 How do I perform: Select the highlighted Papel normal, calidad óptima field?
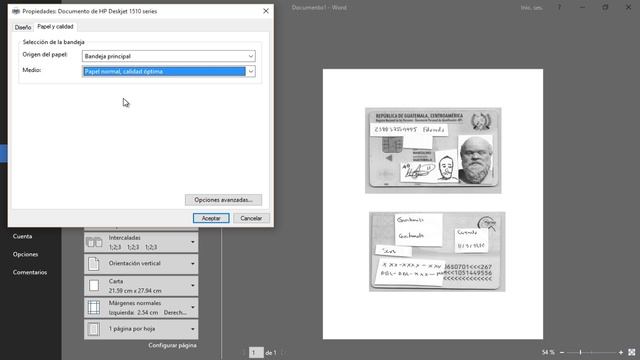164,71
